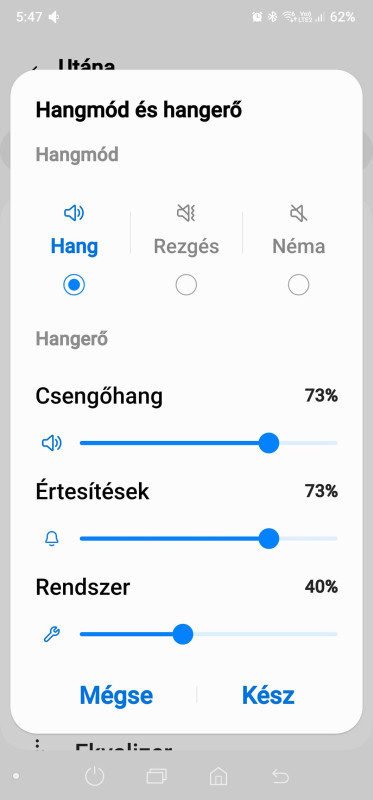Click the Csengőhang volume slider handle
The width and height of the screenshot is (373, 800).
point(269,443)
